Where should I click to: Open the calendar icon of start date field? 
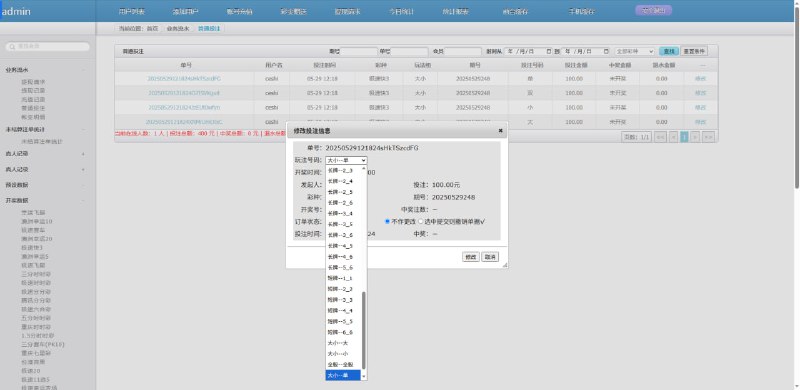549,52
